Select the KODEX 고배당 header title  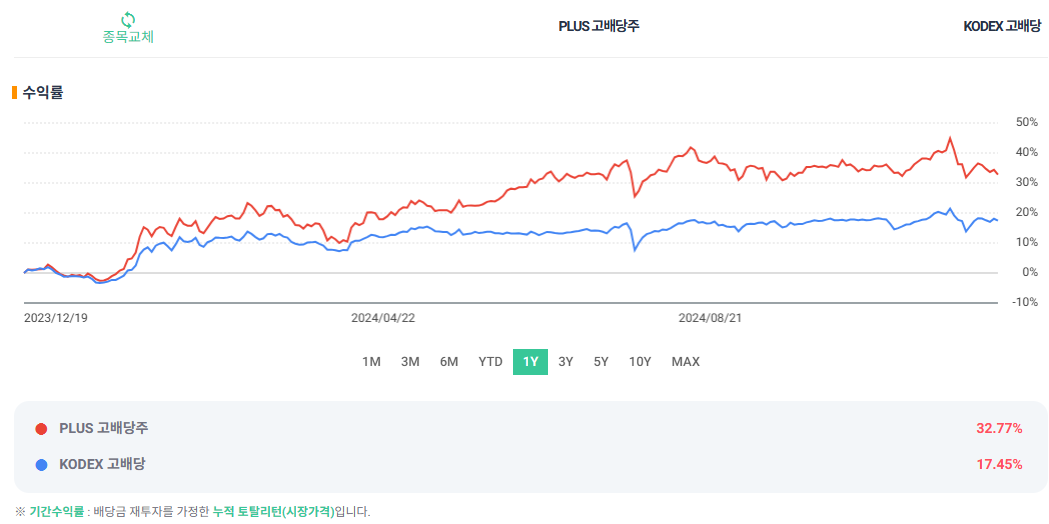(x=1002, y=26)
